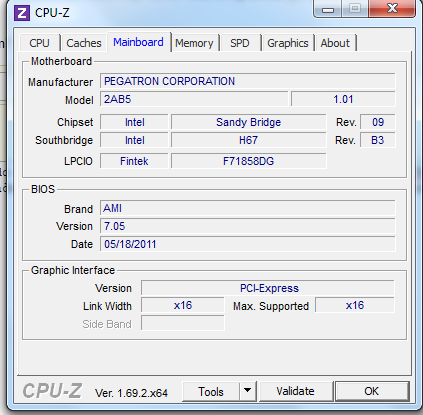This screenshot has width=423, height=415.
Task: Click the CPU-Z logo at bottom left
Action: (x=52, y=391)
